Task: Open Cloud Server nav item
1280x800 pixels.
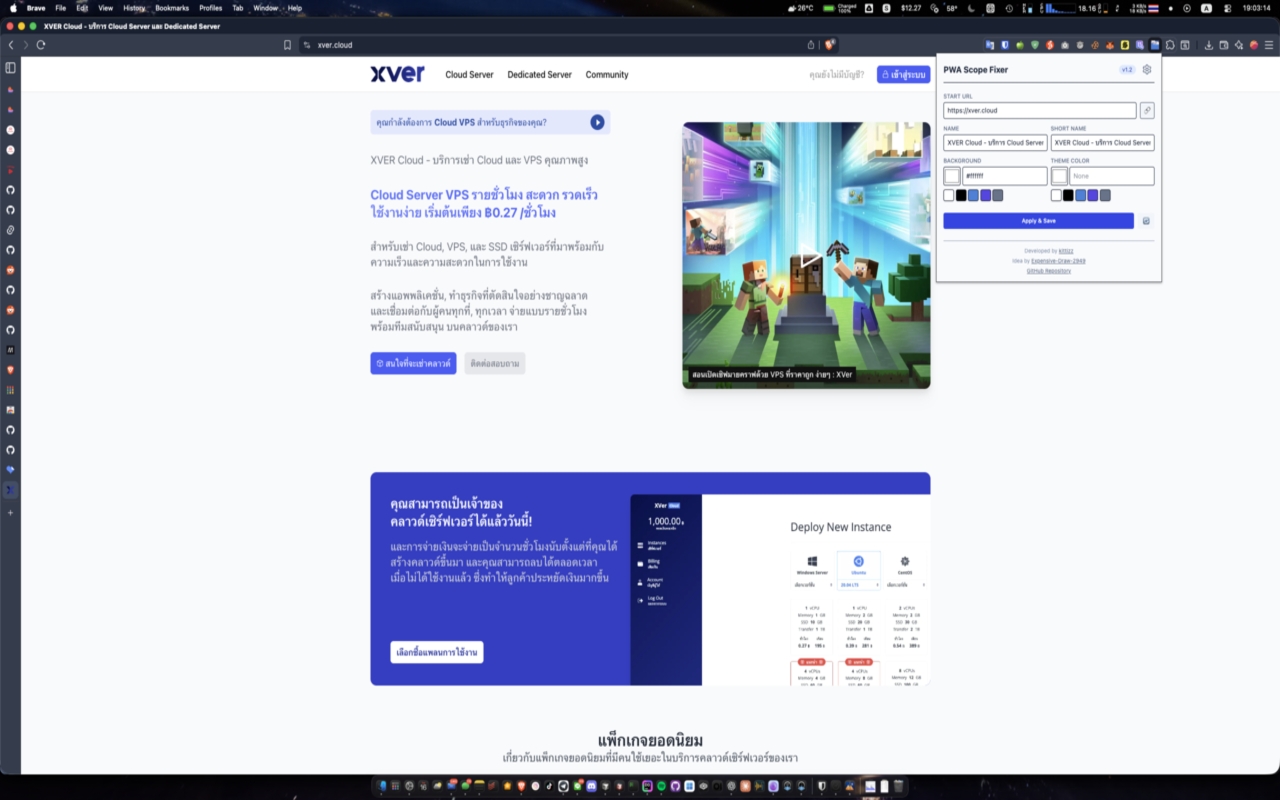Action: [469, 75]
